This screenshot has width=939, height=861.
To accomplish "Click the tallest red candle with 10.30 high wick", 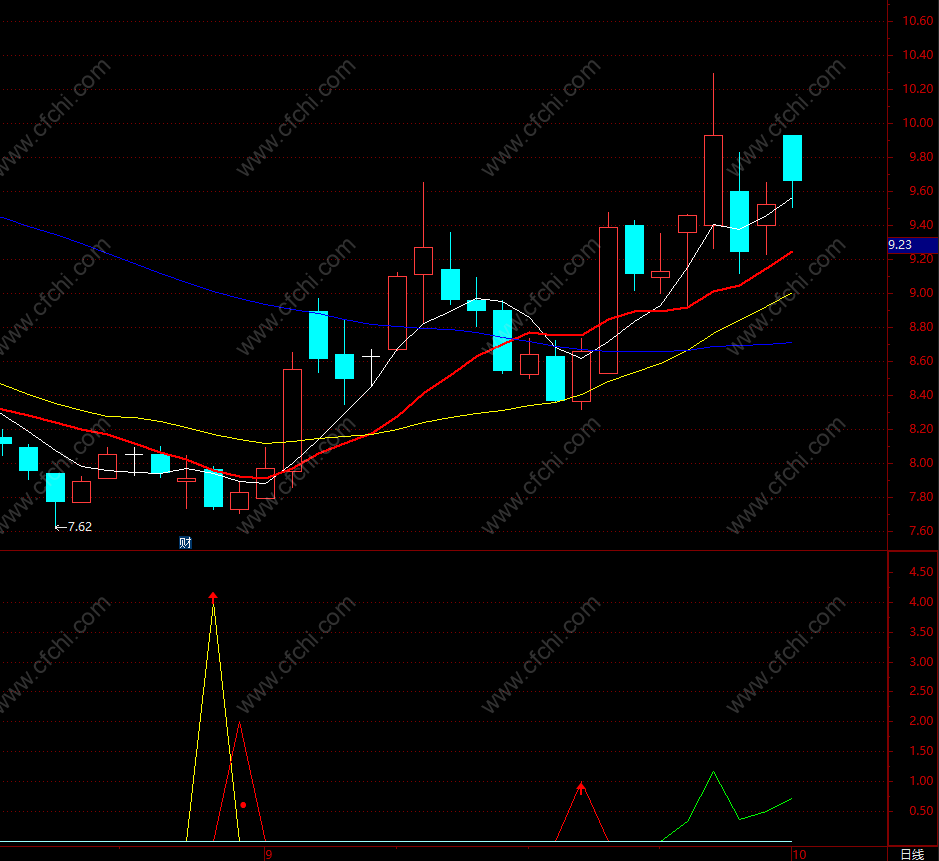I will click(713, 180).
